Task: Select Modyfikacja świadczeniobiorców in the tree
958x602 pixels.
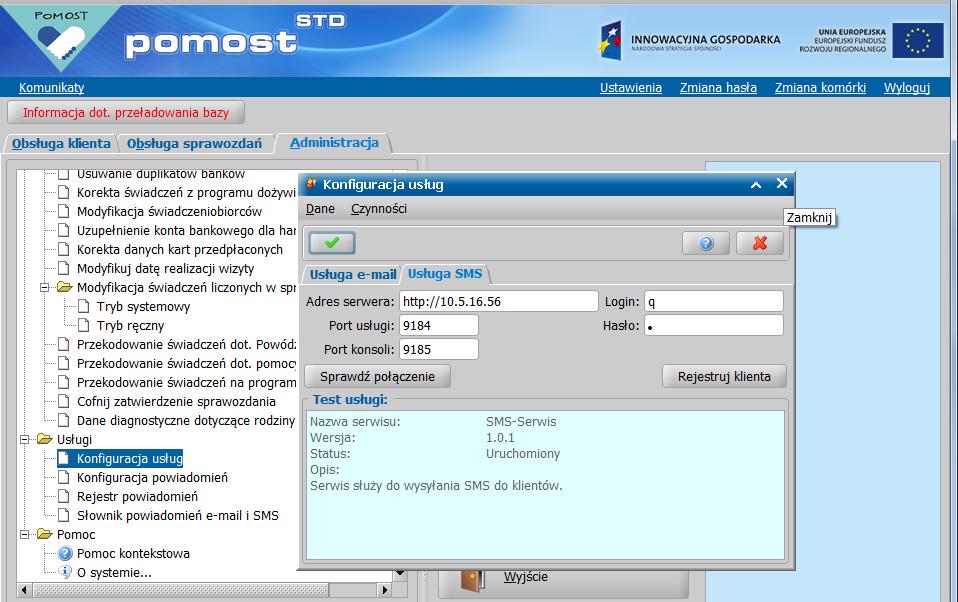Action: coord(169,211)
